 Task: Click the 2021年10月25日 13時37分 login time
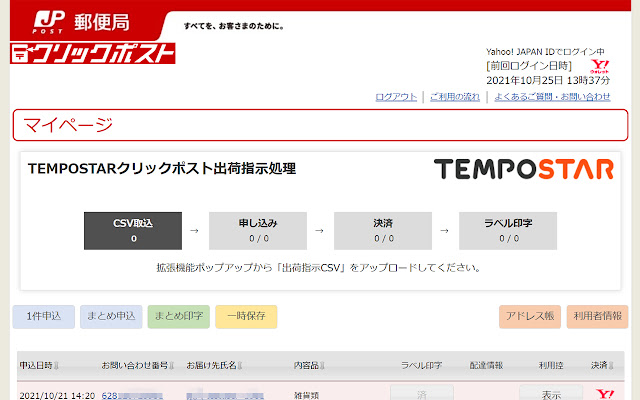pos(548,80)
